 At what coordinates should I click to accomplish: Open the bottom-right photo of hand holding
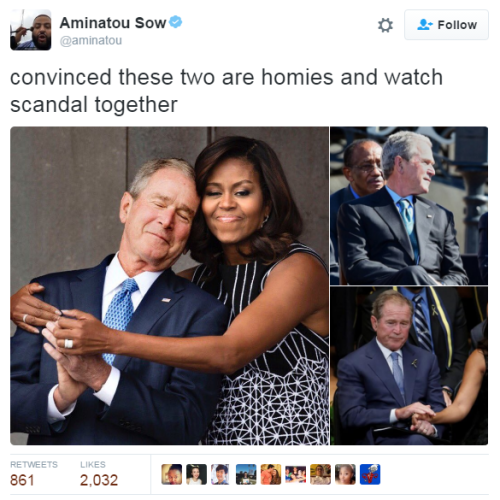[409, 366]
